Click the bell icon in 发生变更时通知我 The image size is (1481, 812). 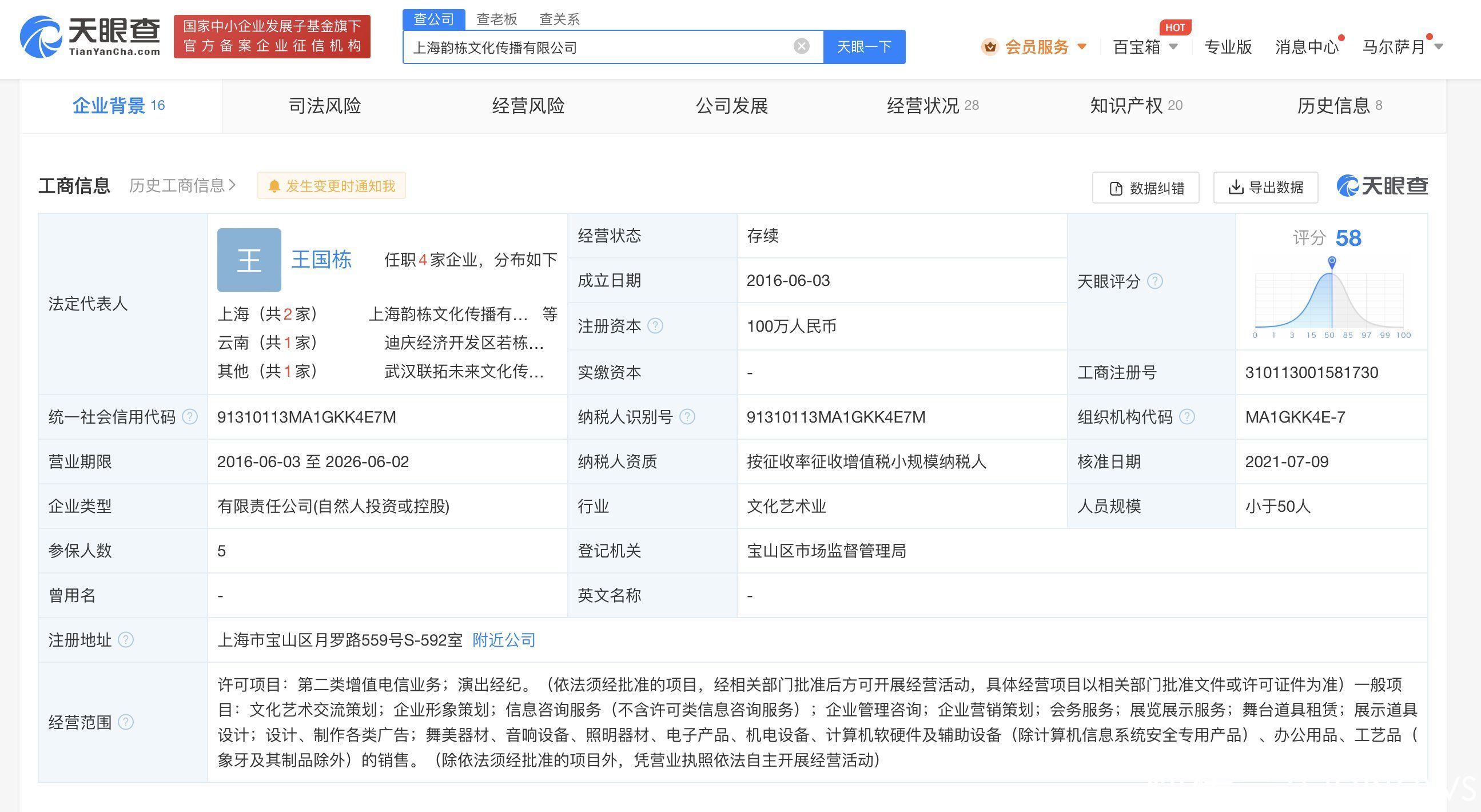pyautogui.click(x=274, y=186)
